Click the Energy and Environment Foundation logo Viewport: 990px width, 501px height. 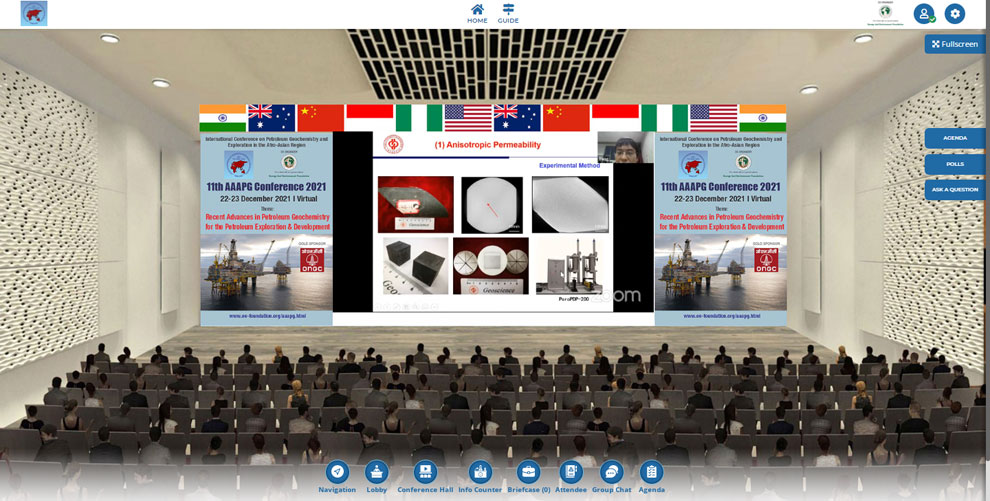(885, 13)
